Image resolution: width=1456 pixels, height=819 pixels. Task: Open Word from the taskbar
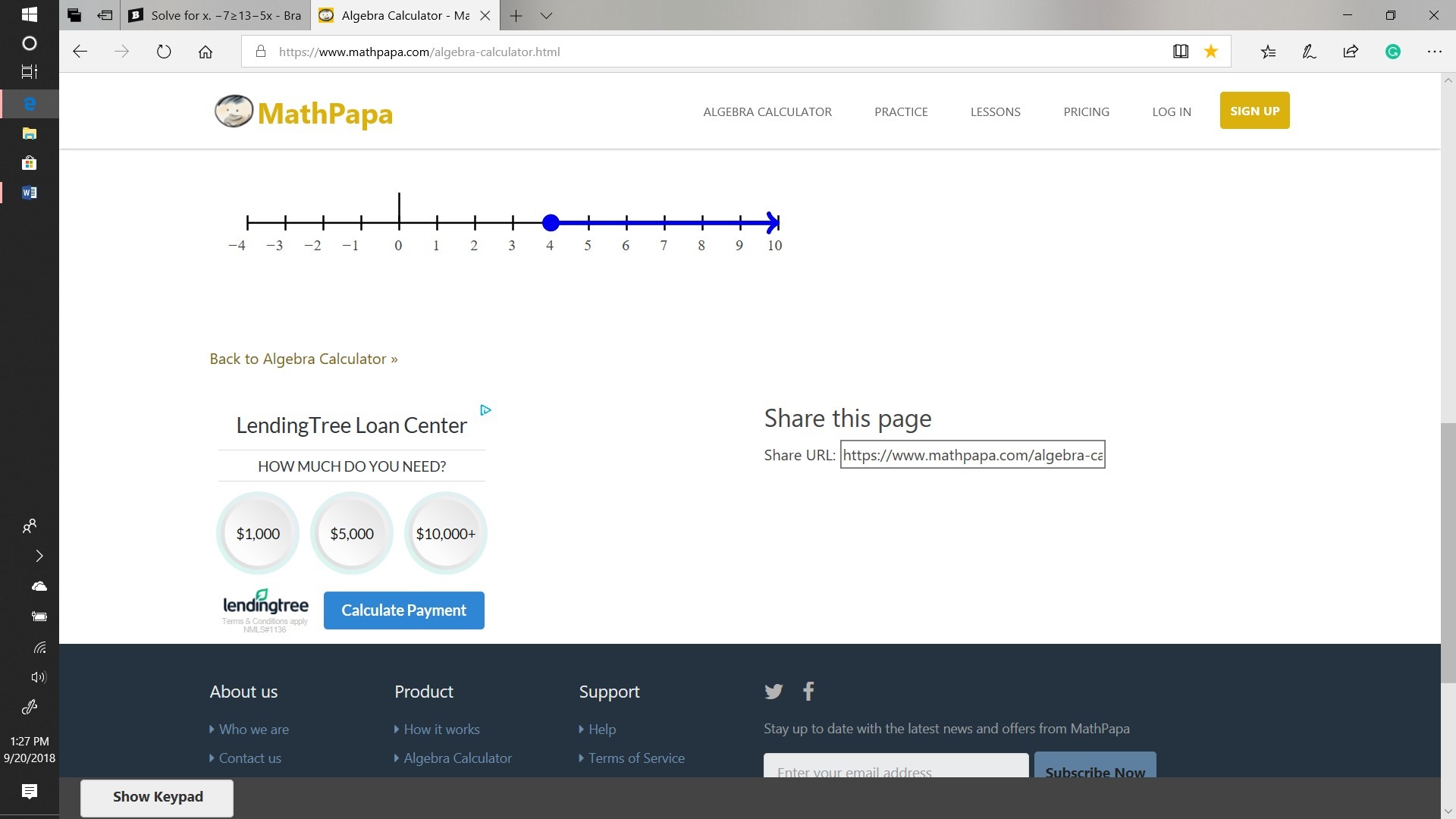[30, 193]
